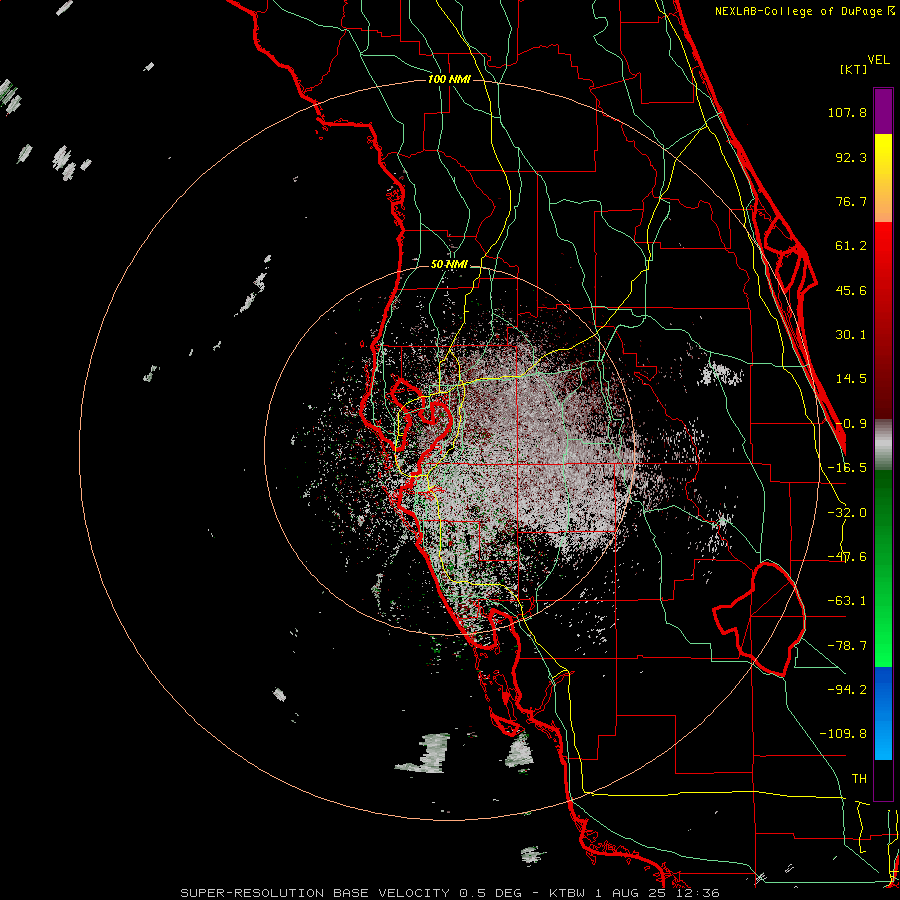Click the [KT] units label
Image resolution: width=900 pixels, height=900 pixels.
[x=854, y=69]
